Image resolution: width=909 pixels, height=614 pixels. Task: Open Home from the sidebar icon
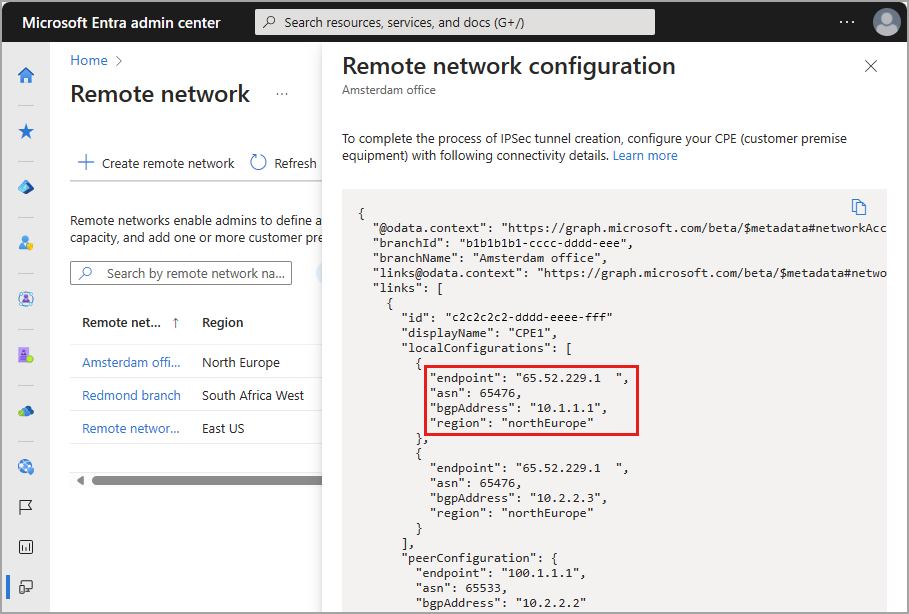pyautogui.click(x=26, y=75)
